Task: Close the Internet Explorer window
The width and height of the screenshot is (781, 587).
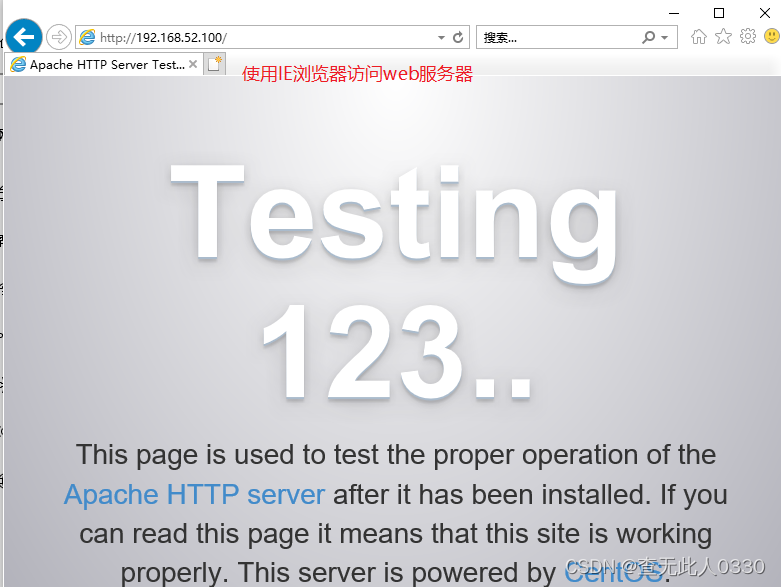Action: point(765,13)
